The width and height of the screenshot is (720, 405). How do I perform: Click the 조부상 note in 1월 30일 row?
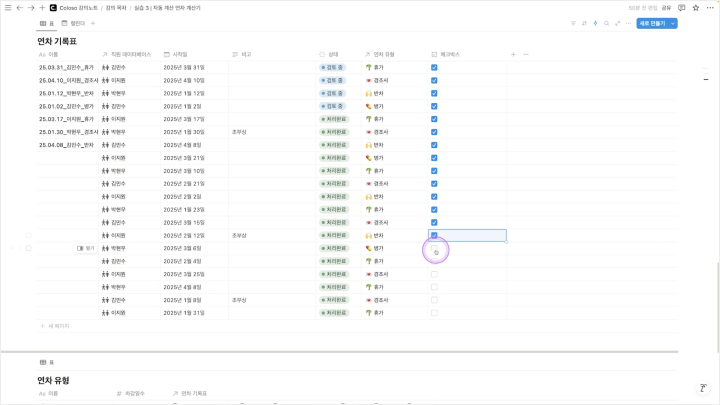coord(239,132)
